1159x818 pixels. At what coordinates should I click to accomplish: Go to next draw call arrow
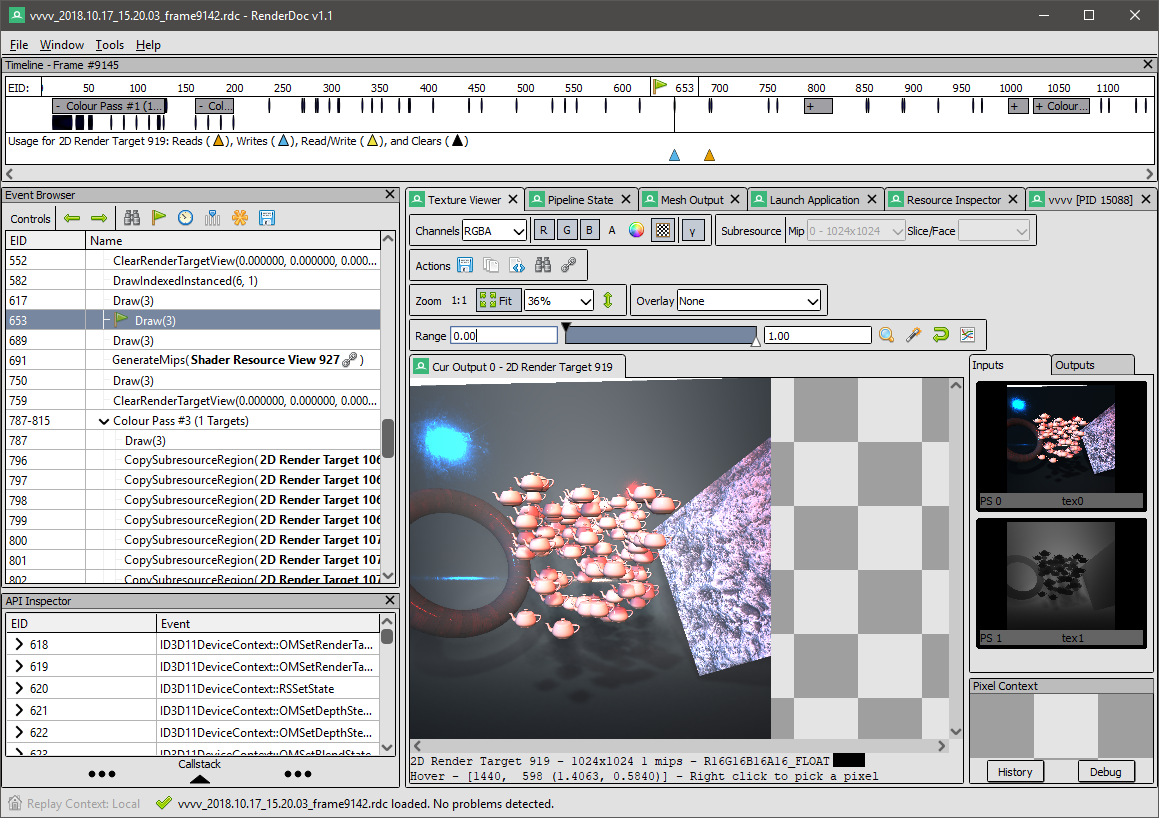(99, 218)
